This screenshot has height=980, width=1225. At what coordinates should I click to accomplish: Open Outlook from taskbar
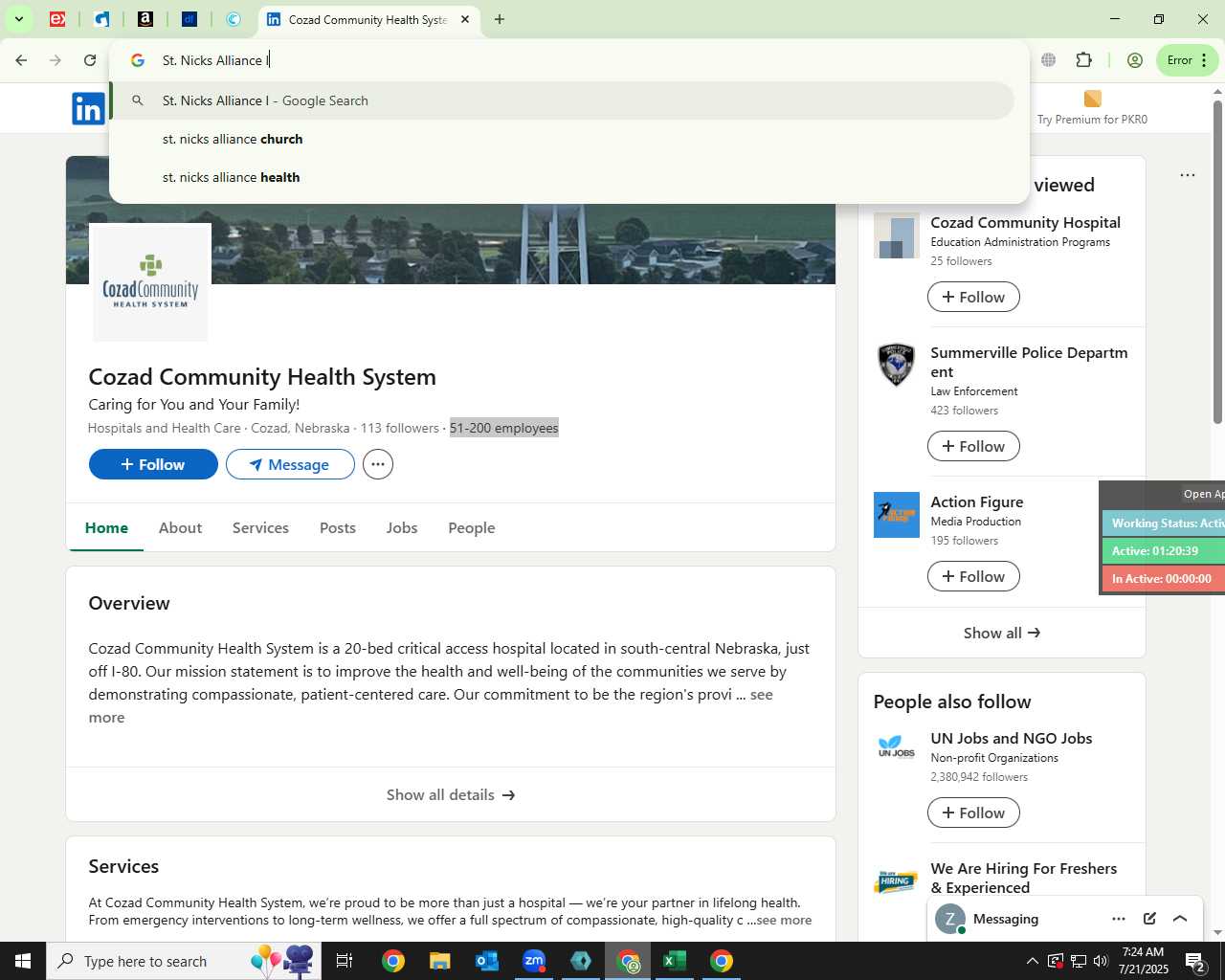click(x=487, y=961)
